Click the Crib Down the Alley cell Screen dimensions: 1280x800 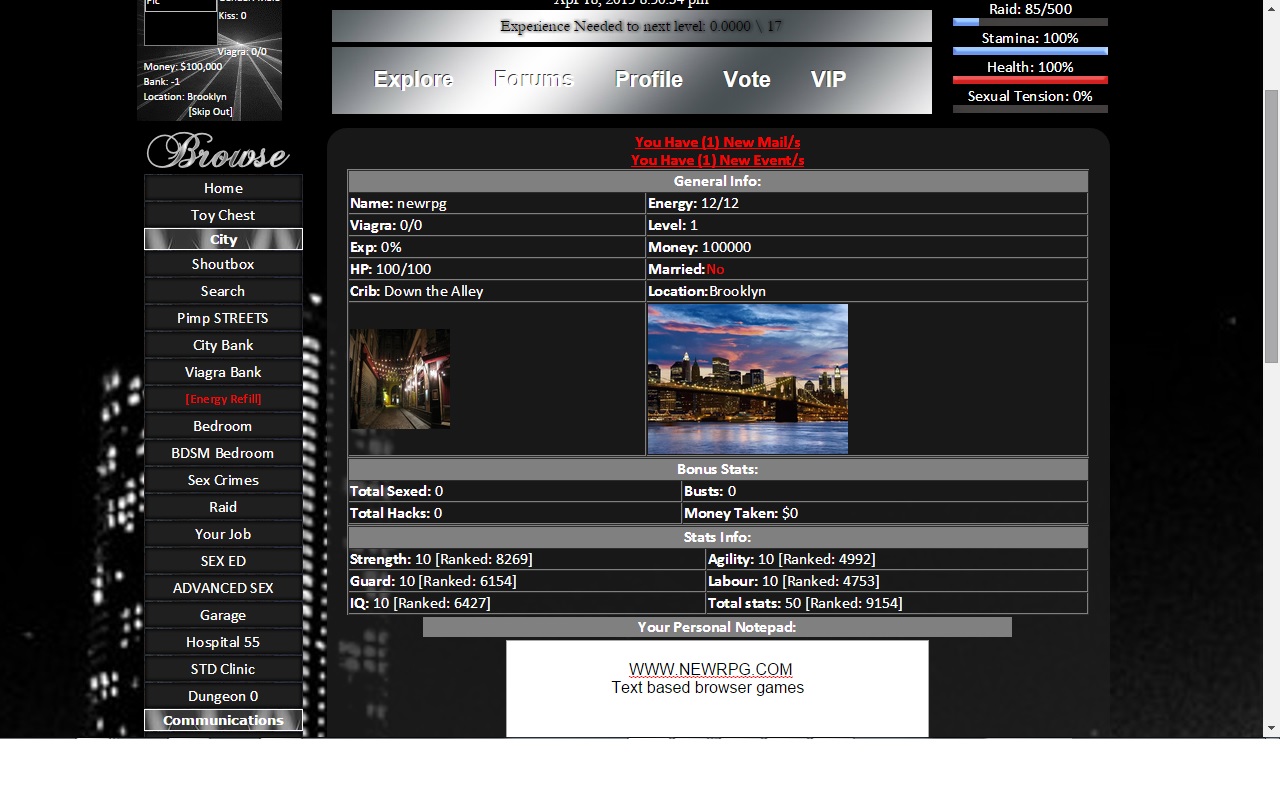pyautogui.click(x=497, y=291)
